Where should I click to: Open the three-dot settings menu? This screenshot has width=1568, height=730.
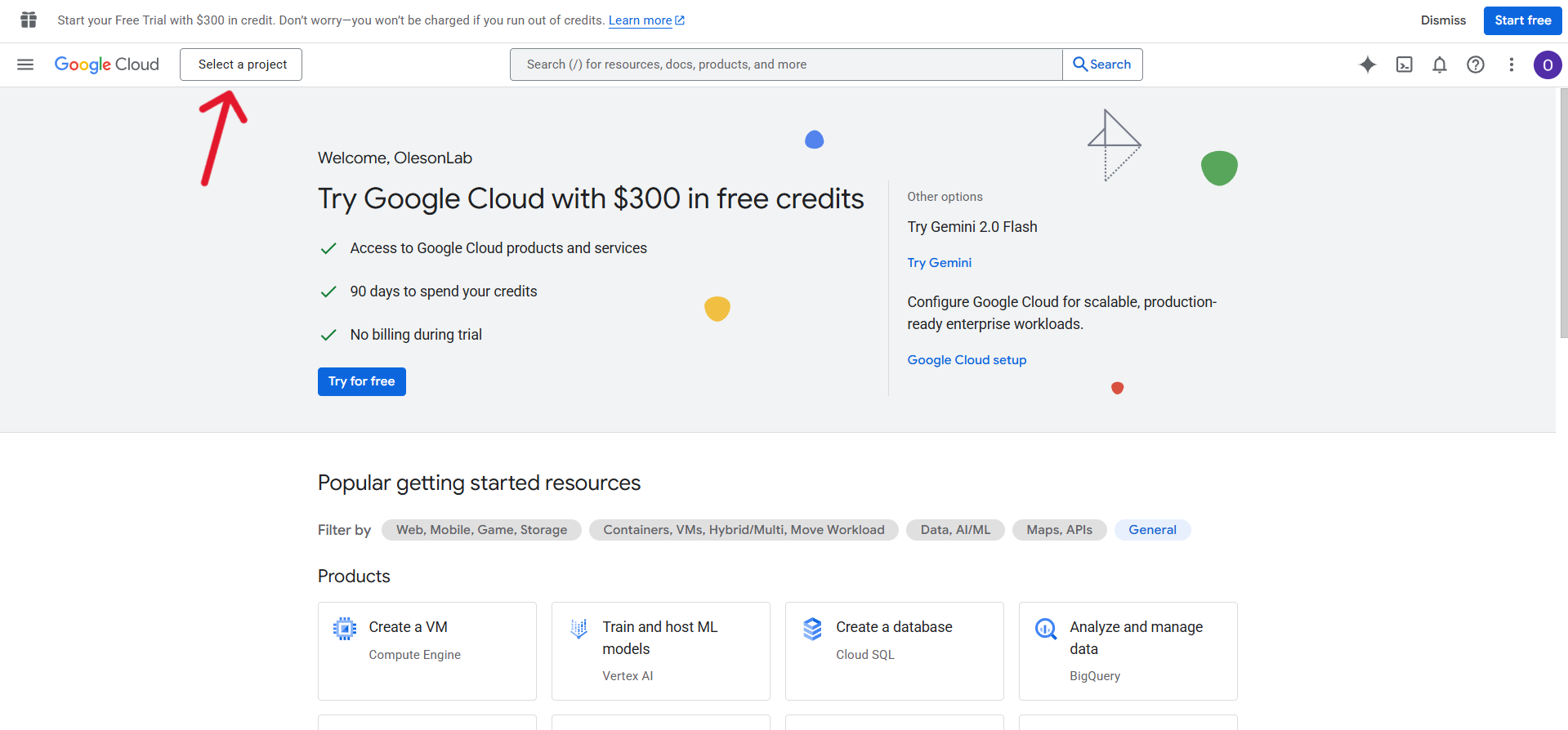click(1512, 65)
